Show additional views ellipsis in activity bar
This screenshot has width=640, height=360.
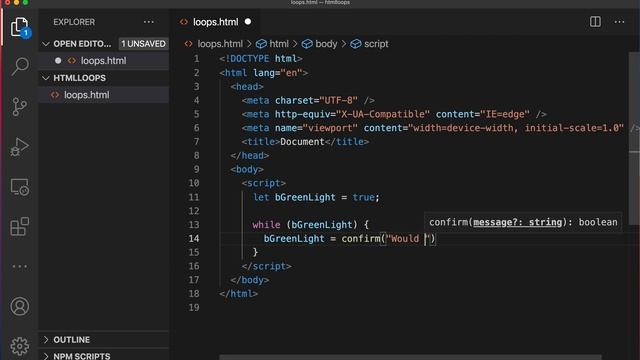[20, 267]
